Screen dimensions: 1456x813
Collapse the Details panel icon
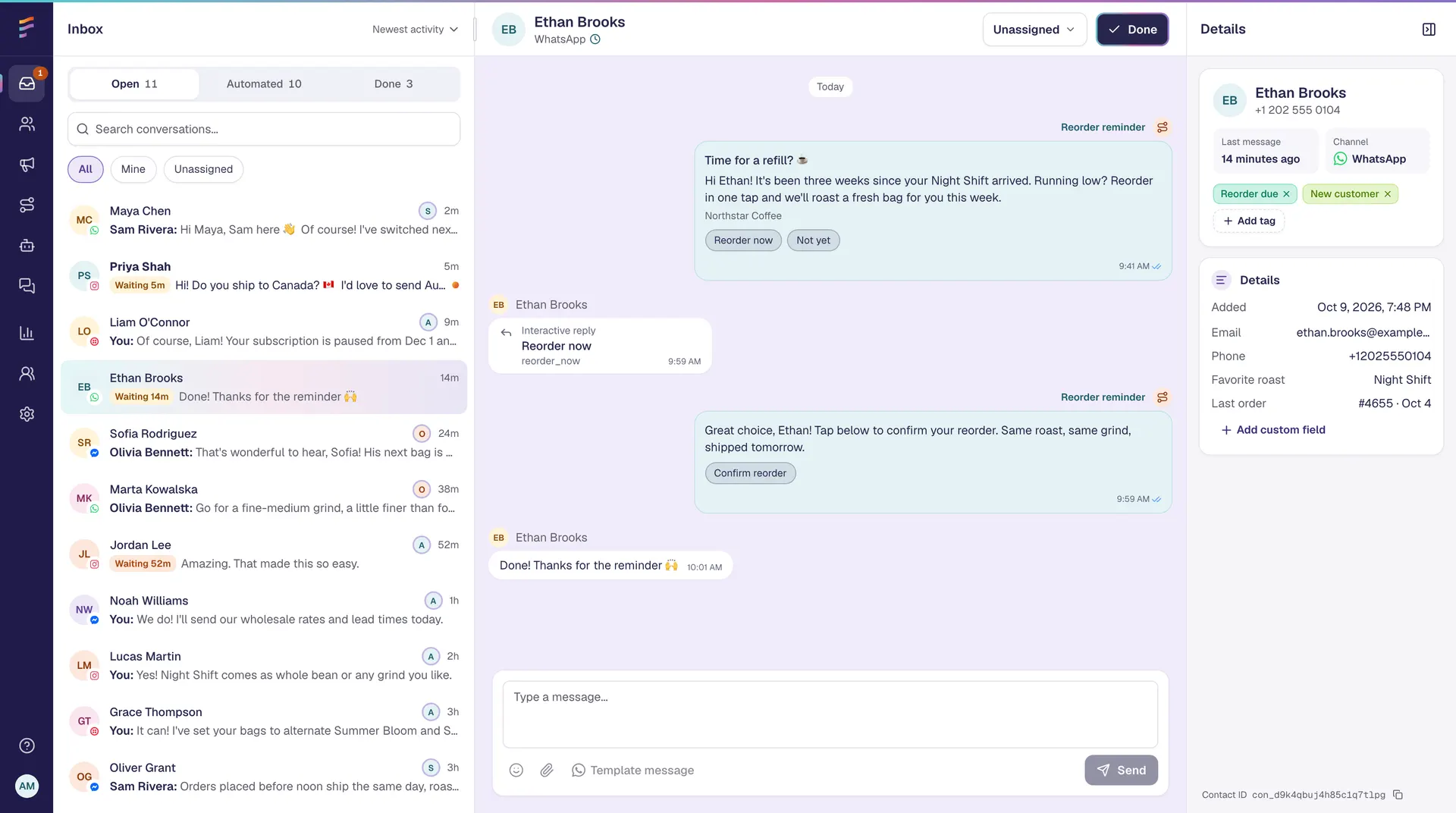[x=1429, y=30]
